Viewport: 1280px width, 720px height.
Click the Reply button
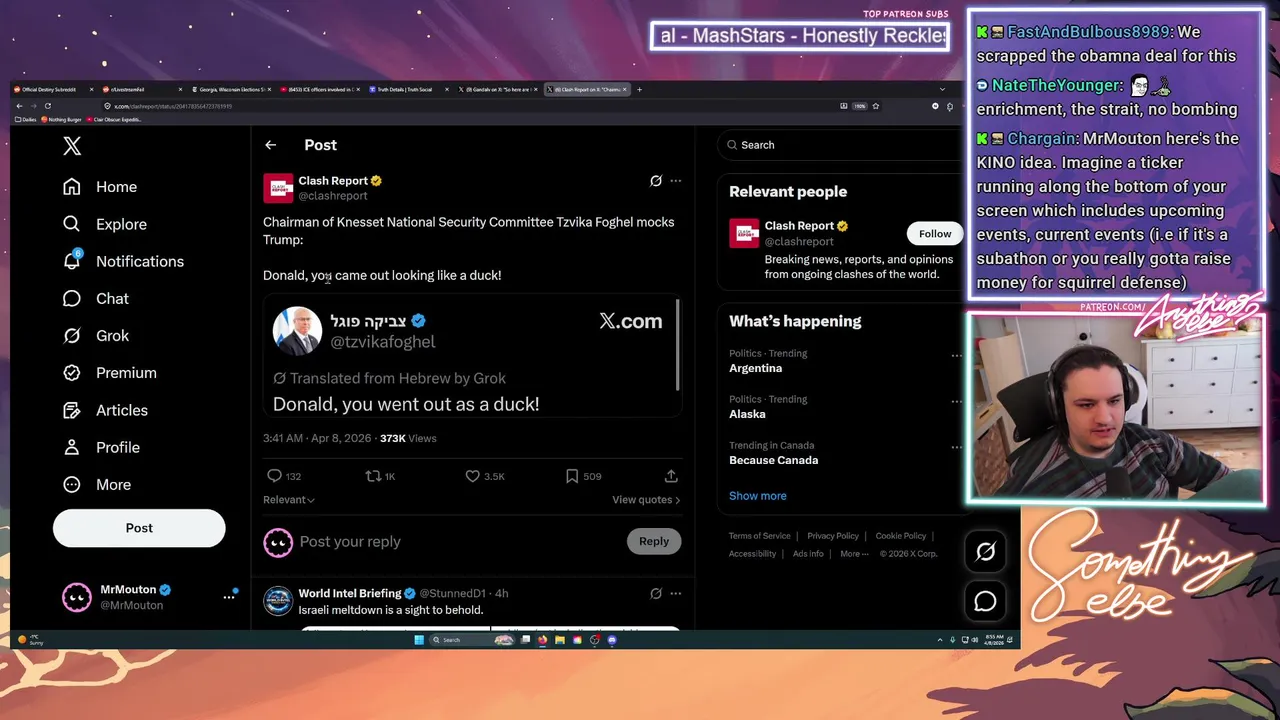654,541
